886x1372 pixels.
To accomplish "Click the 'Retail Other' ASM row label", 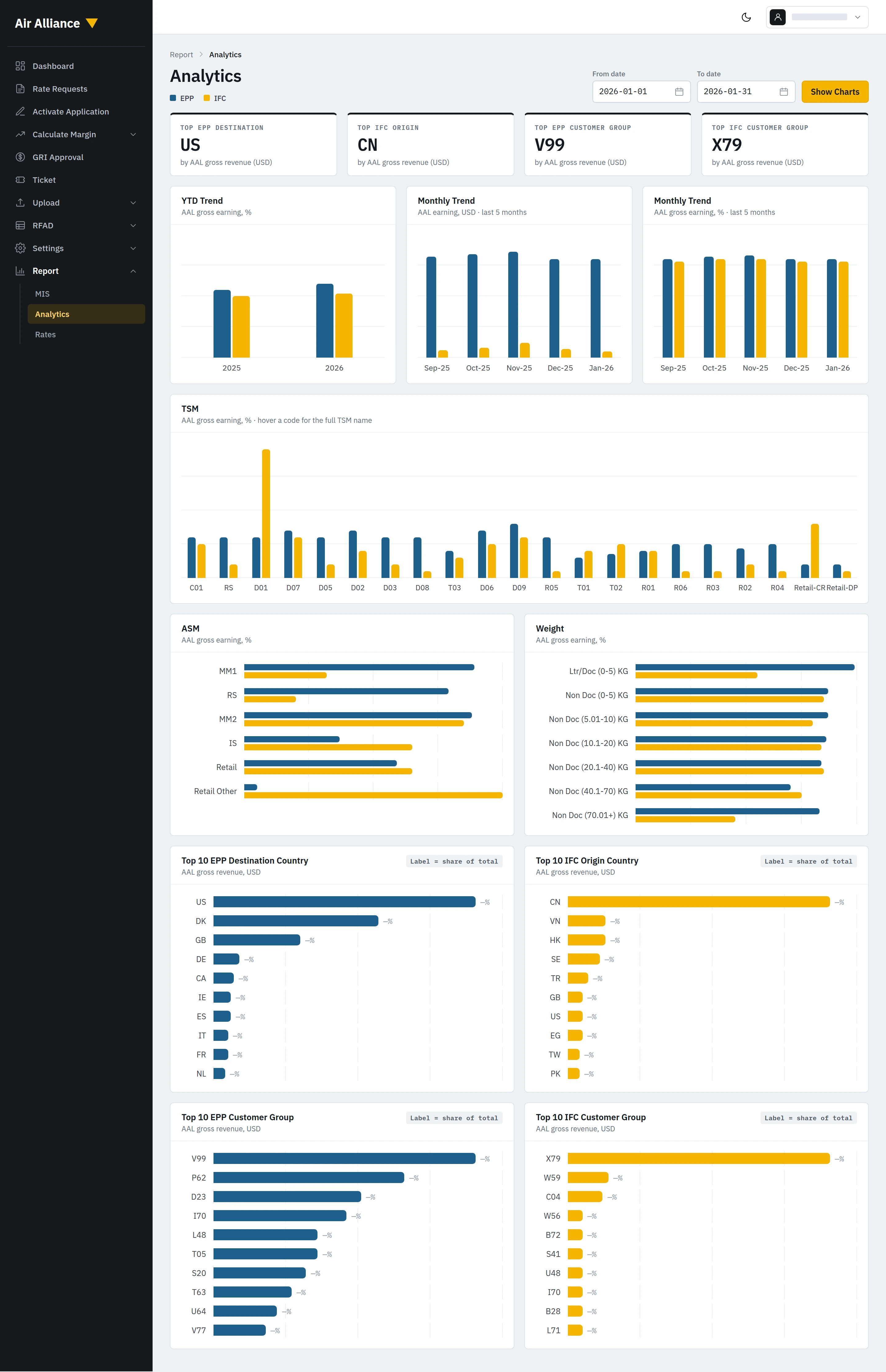I will 215,791.
